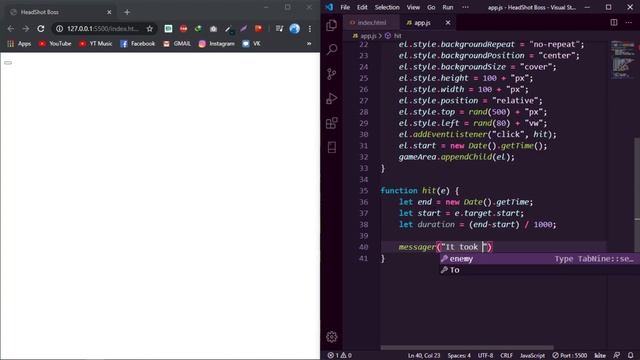640x360 pixels.
Task: Open the YouTube bookmark
Action: coord(55,44)
